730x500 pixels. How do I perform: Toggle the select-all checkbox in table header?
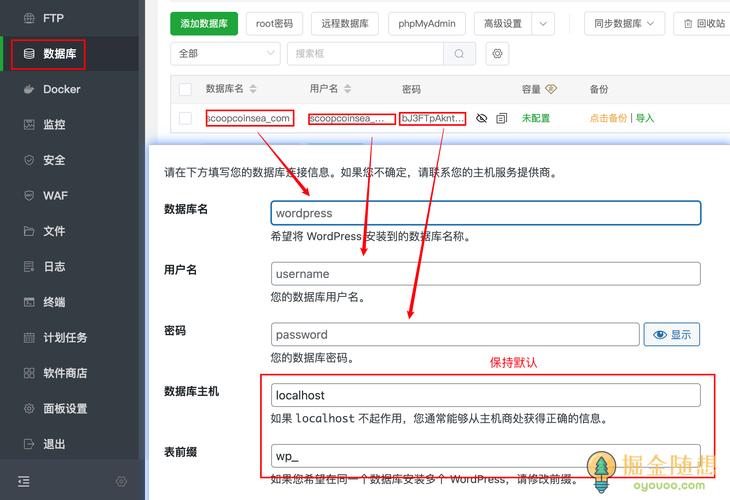(x=185, y=89)
